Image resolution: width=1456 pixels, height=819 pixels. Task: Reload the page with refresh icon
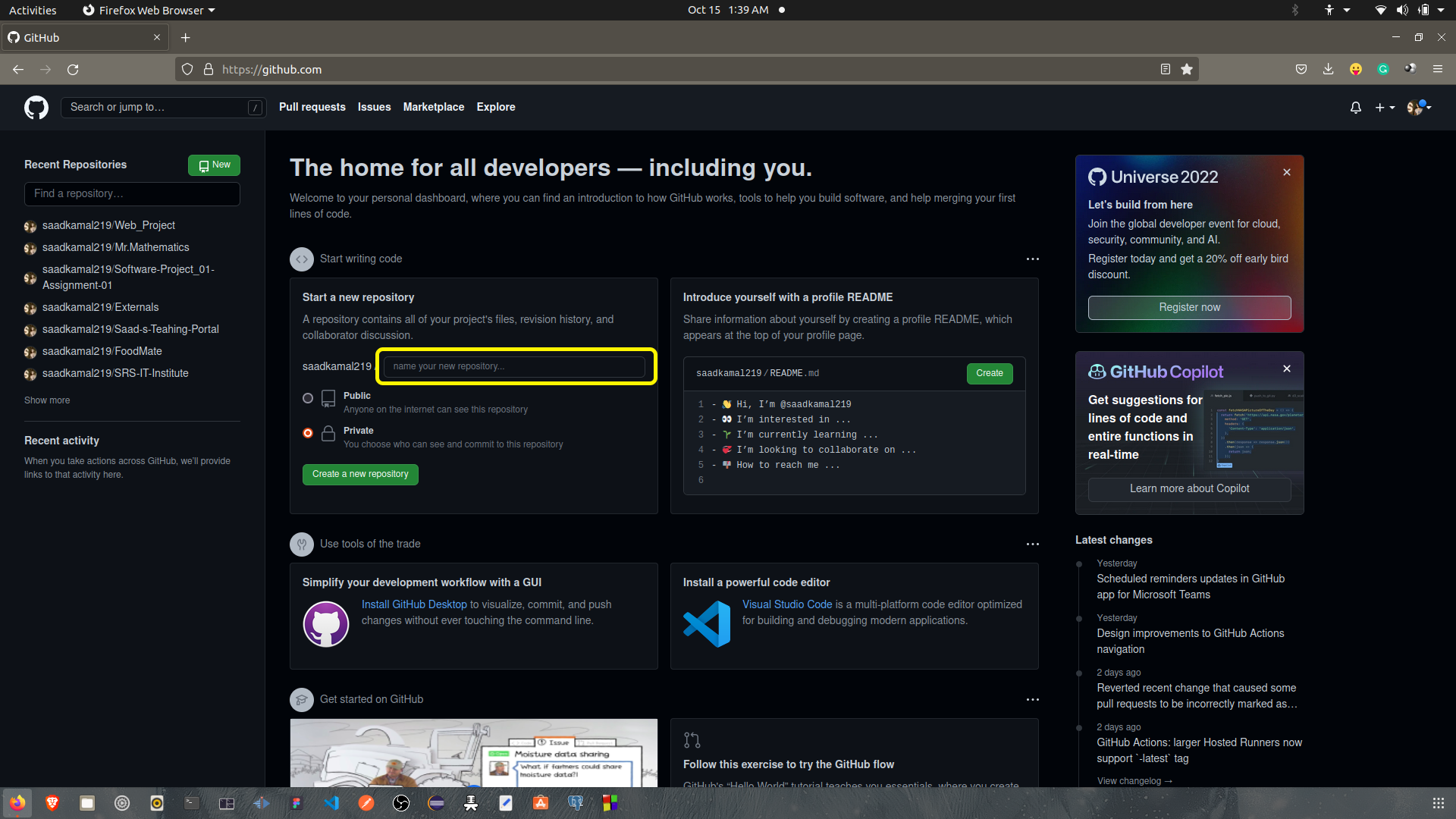73,69
